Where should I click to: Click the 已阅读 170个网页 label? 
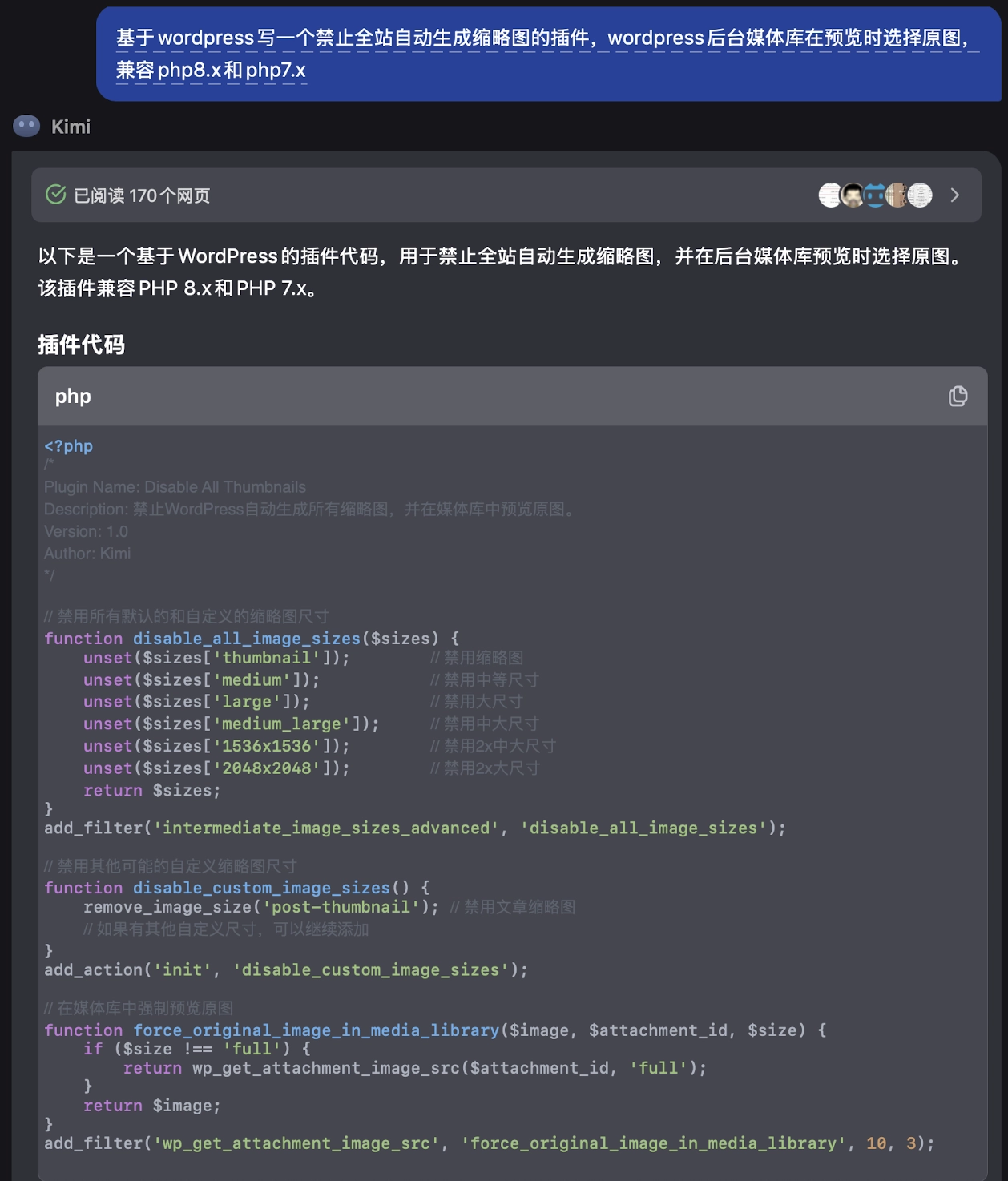[141, 195]
